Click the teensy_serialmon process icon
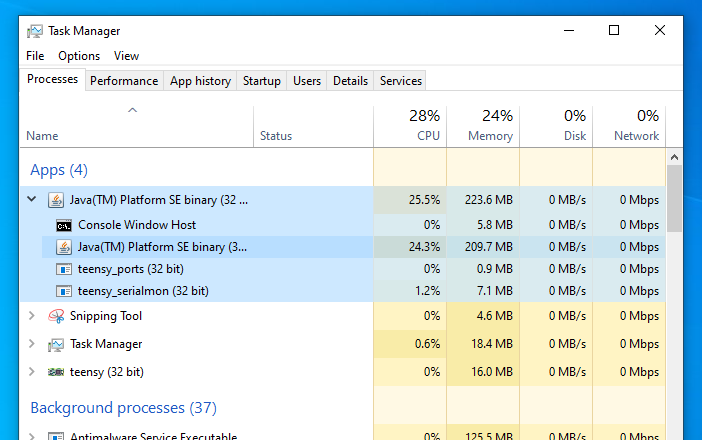Screen dimensions: 702x440 (x=64, y=291)
